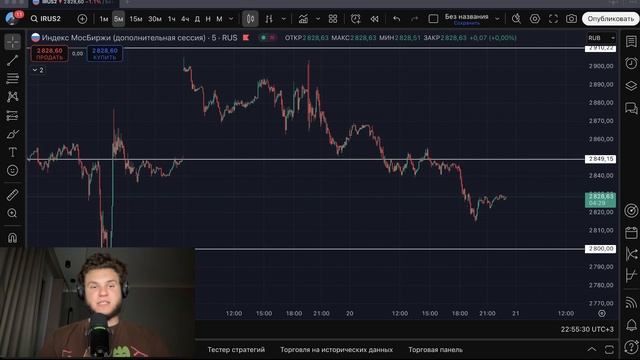Open financial metrics chart icon

click(303, 19)
